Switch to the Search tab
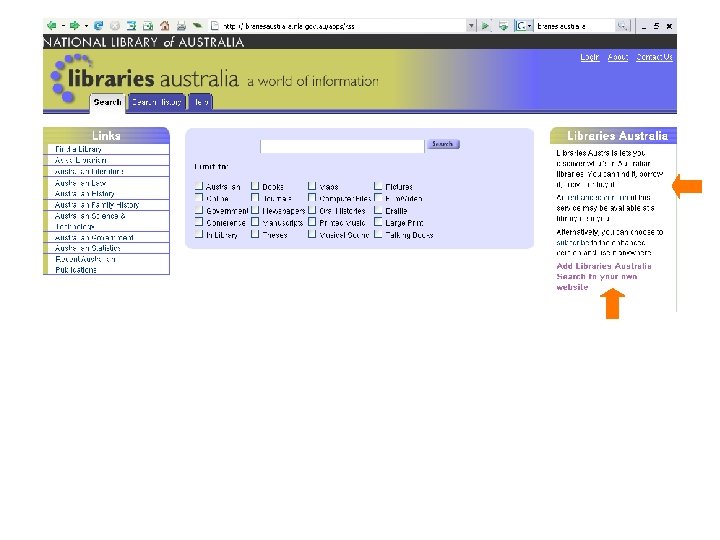Viewport: 720px width, 540px height. point(107,102)
